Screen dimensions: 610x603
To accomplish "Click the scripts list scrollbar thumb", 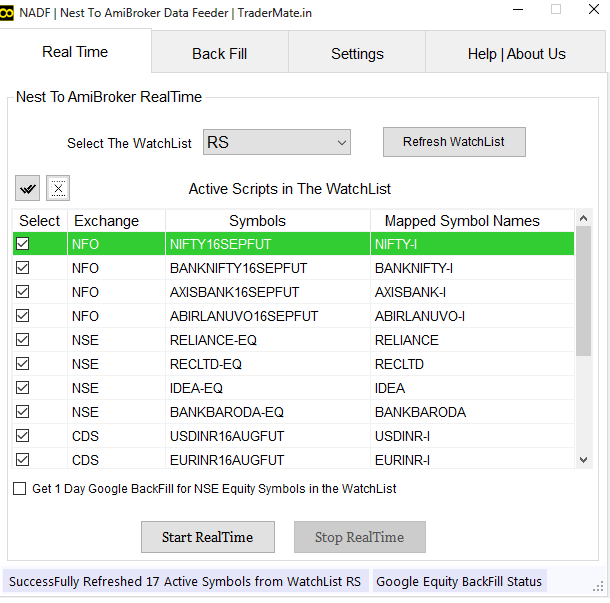I will pos(584,290).
